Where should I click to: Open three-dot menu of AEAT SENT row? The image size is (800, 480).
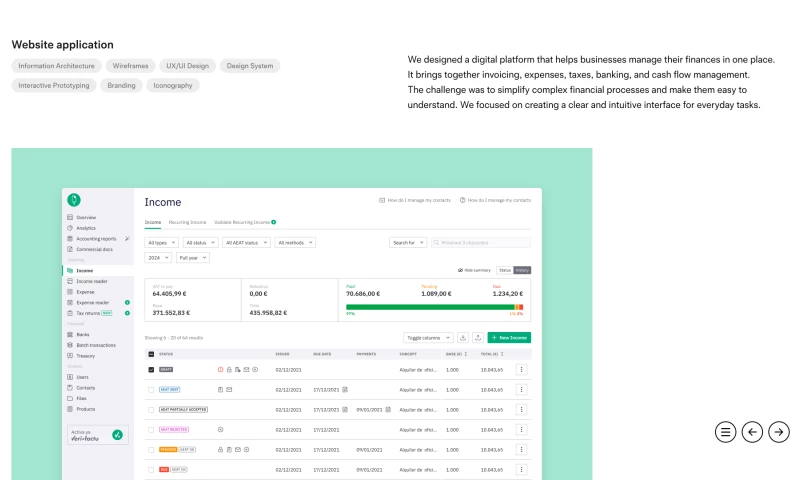coord(521,390)
